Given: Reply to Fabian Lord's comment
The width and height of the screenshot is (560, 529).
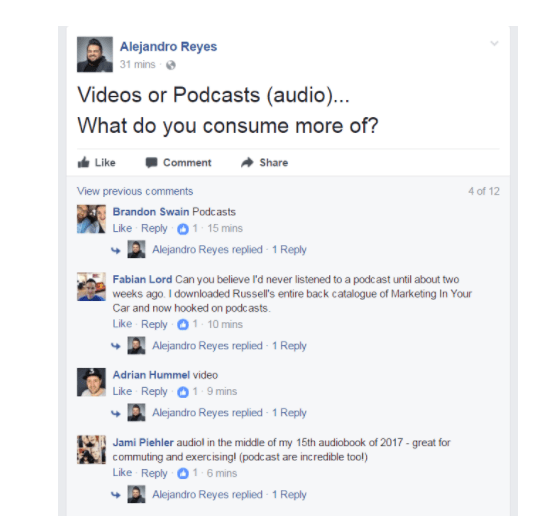Looking at the screenshot, I should [x=154, y=324].
